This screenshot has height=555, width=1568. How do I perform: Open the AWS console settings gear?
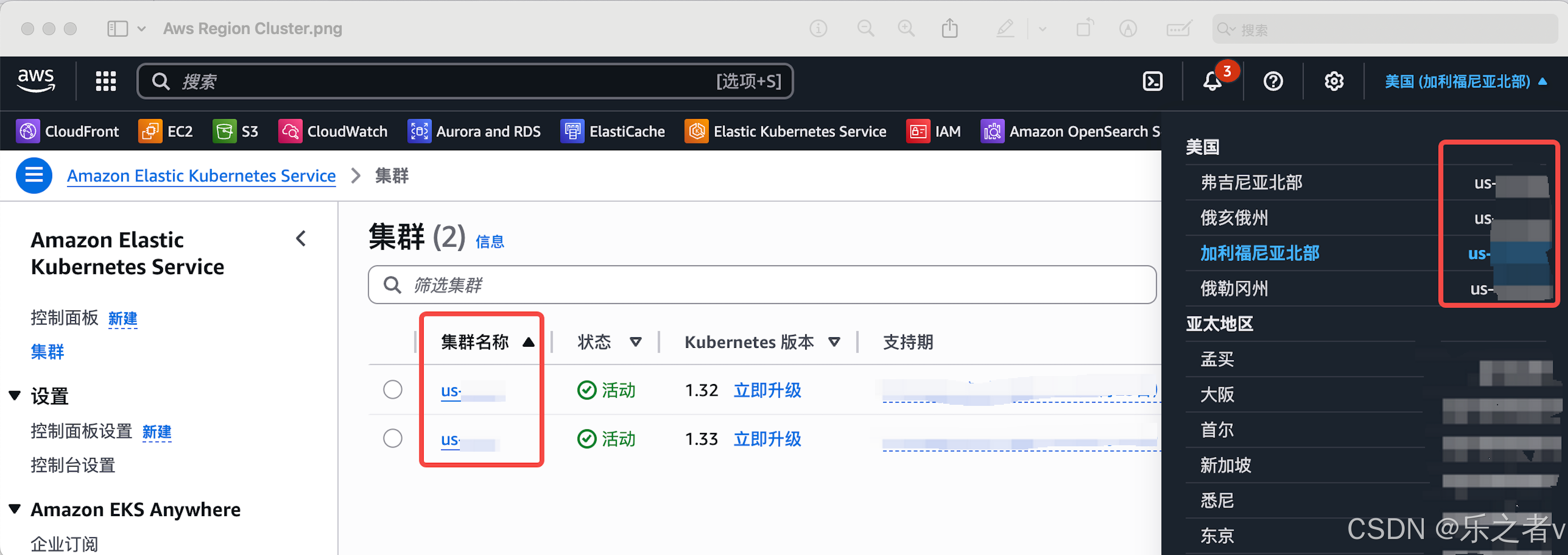(x=1334, y=81)
